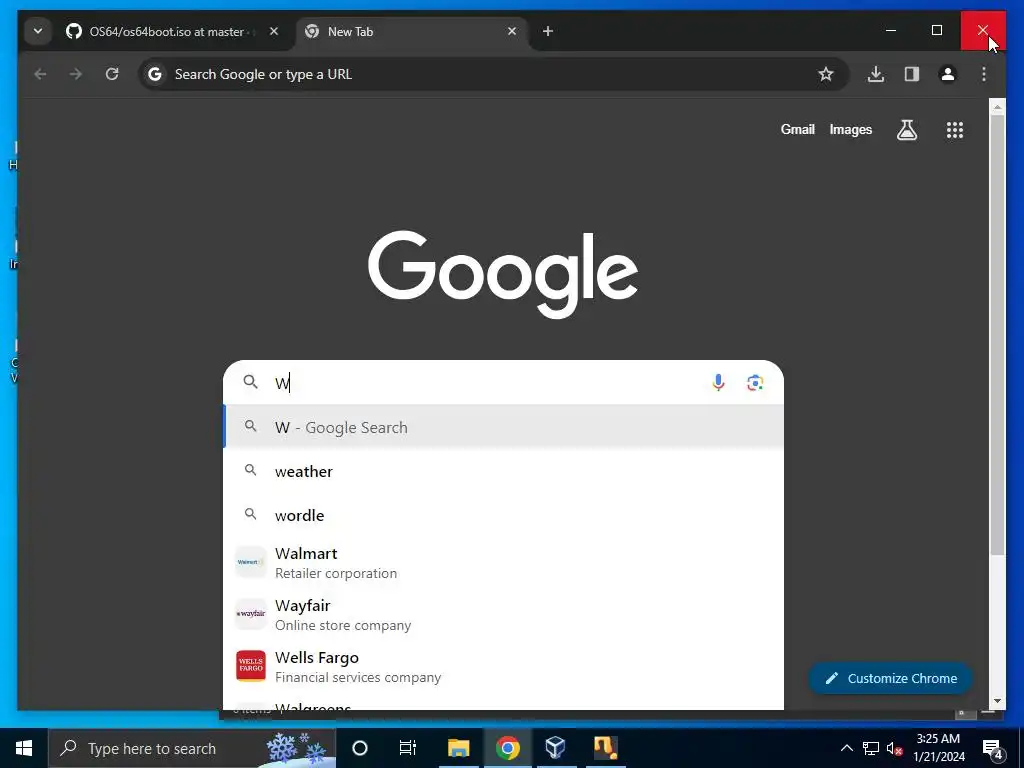1024x768 pixels.
Task: Choose the 'wordle' suggestion
Action: [504, 515]
